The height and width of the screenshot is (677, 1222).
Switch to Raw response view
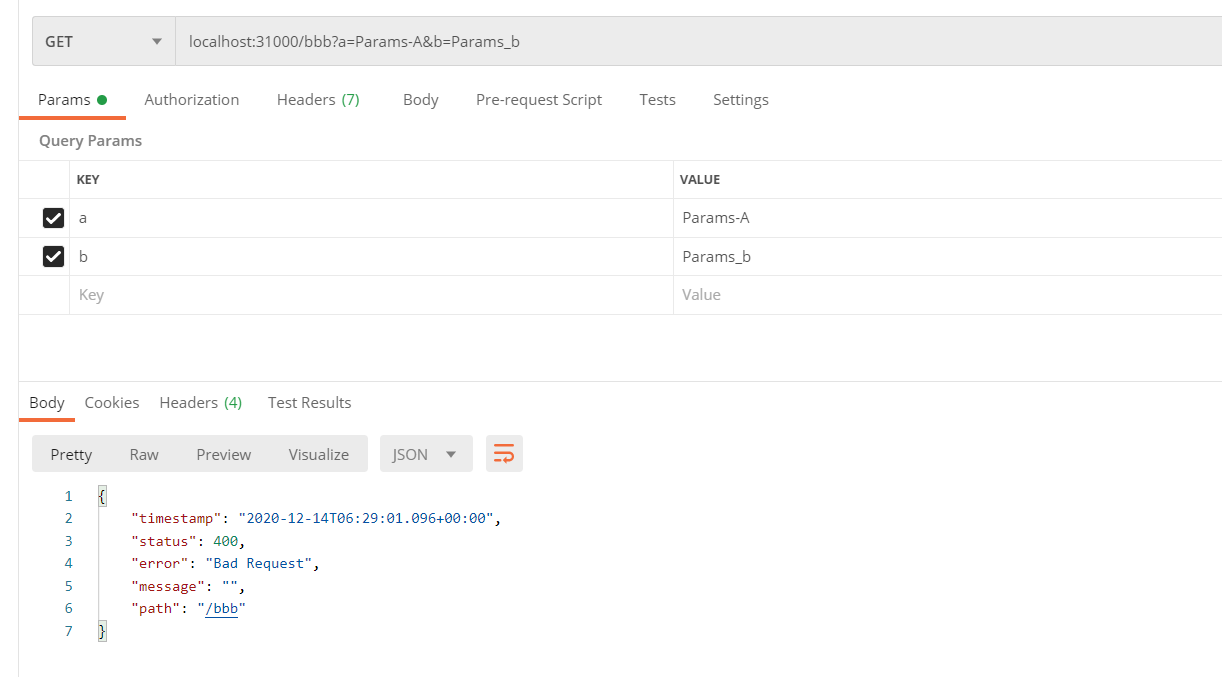tap(143, 453)
